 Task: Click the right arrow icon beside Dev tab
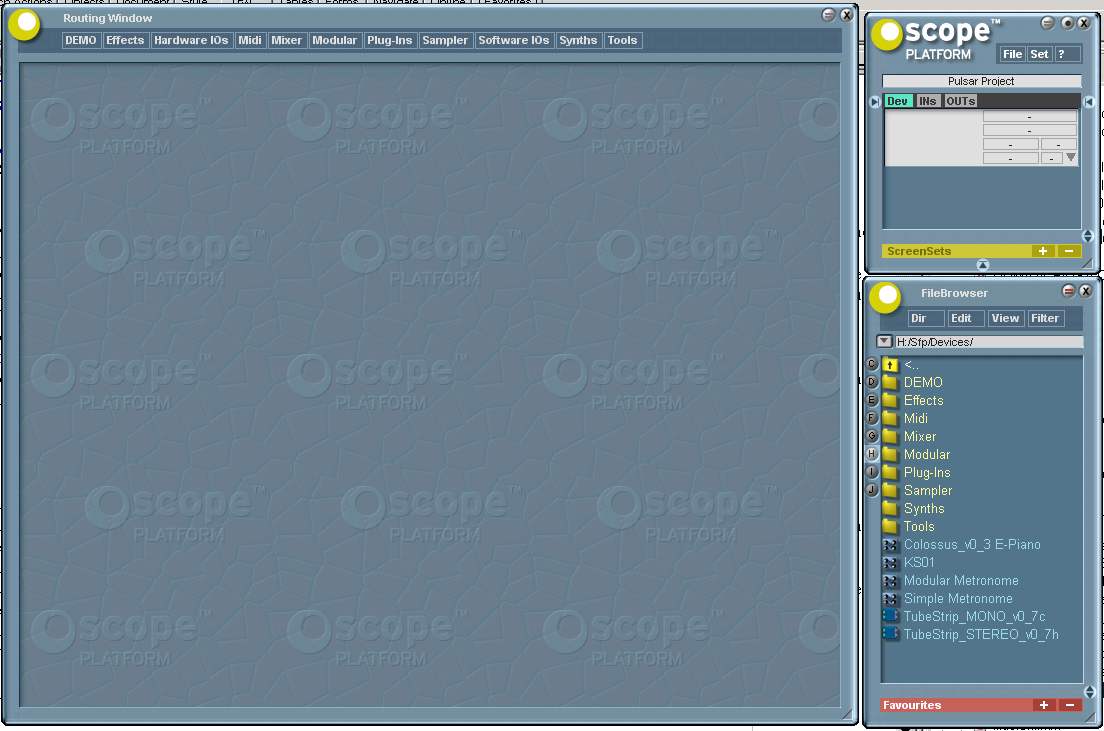click(874, 102)
